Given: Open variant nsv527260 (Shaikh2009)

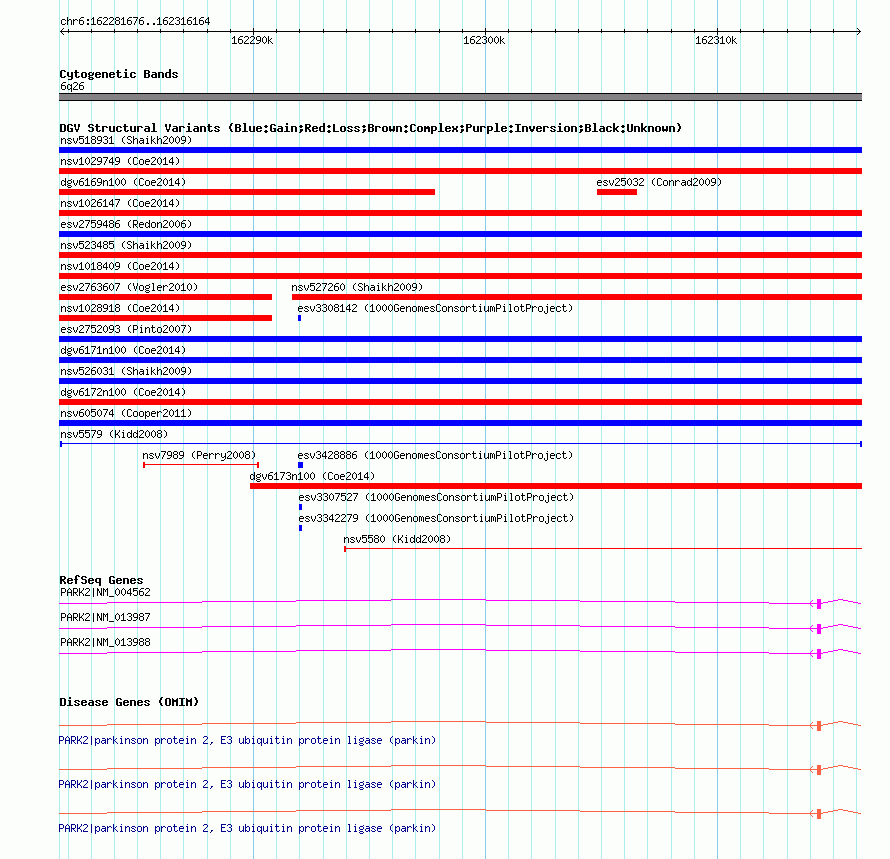Looking at the screenshot, I should (357, 287).
